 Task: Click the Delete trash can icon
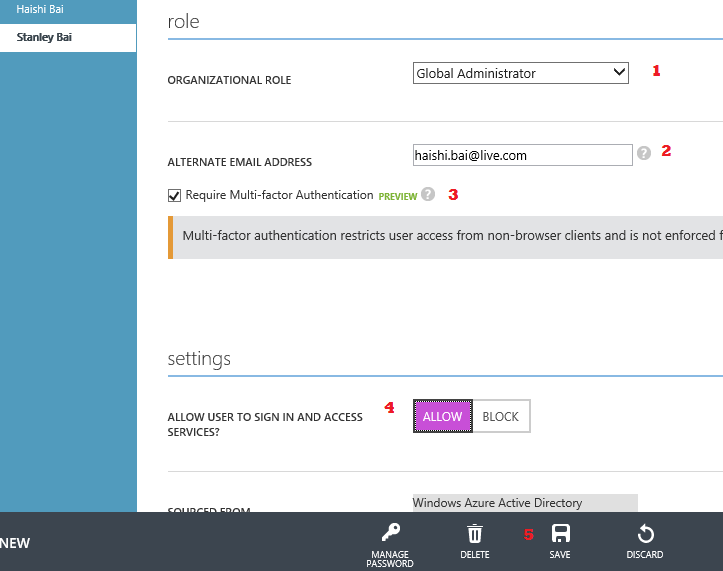click(x=474, y=534)
